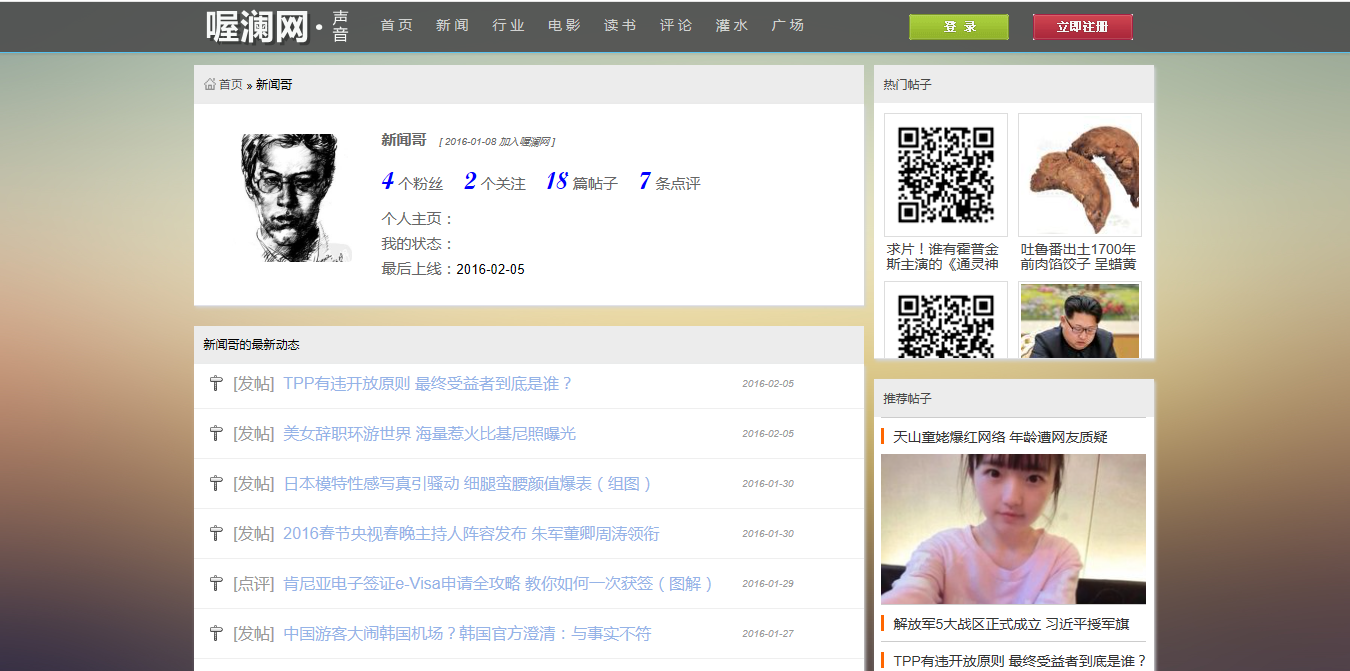Screen dimensions: 1350x671
Task: Open the 吐鲁番出土 dumpling thumbnail
Action: (x=1080, y=175)
